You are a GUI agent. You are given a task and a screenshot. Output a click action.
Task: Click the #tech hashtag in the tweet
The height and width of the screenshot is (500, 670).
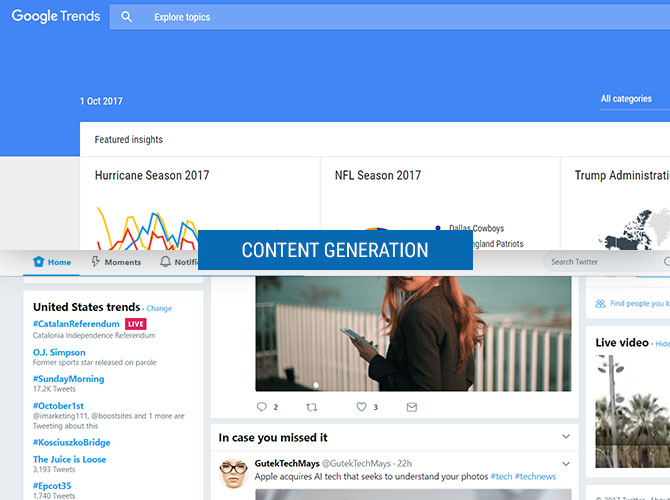point(501,476)
